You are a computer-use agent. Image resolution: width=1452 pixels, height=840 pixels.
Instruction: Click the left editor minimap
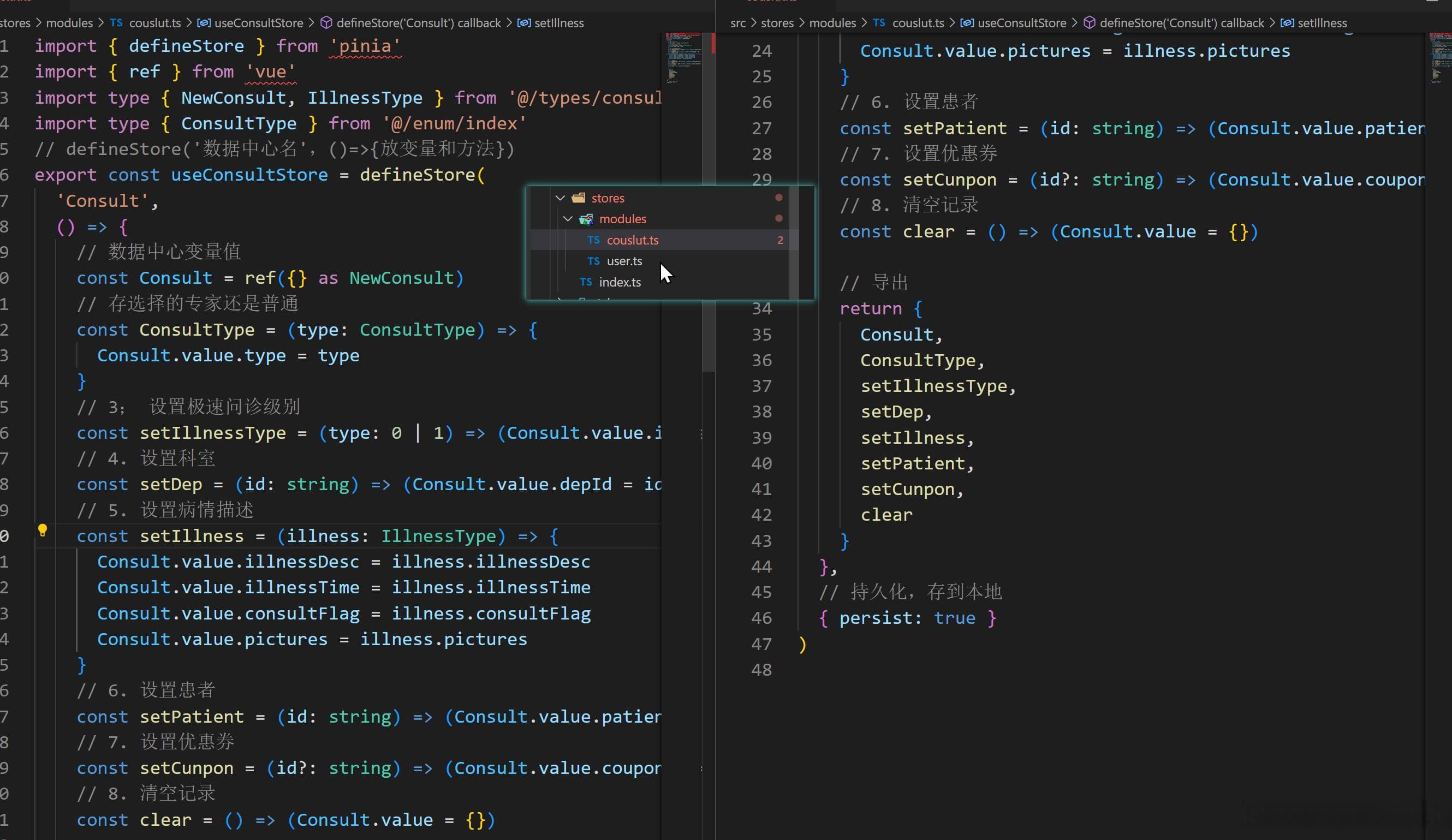pos(683,58)
